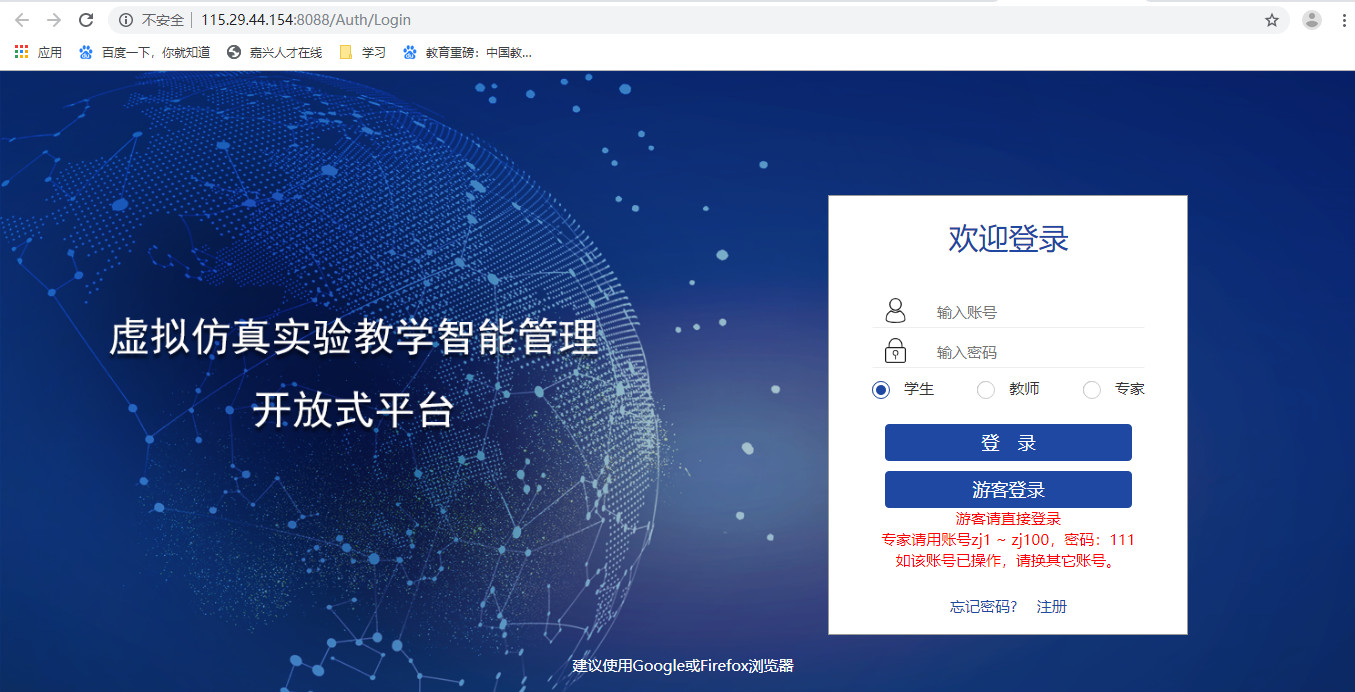Open the 百度一下 bookmark
Screen dimensions: 1355x692
(x=145, y=52)
